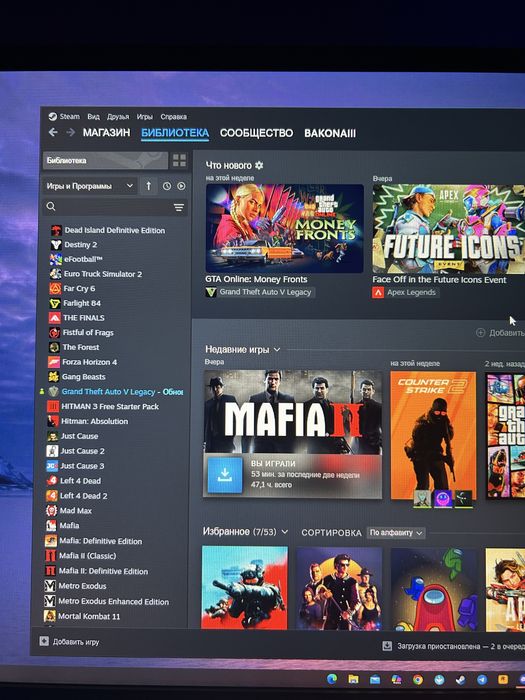Click Добавить игру button
This screenshot has height=700, width=525.
point(70,642)
